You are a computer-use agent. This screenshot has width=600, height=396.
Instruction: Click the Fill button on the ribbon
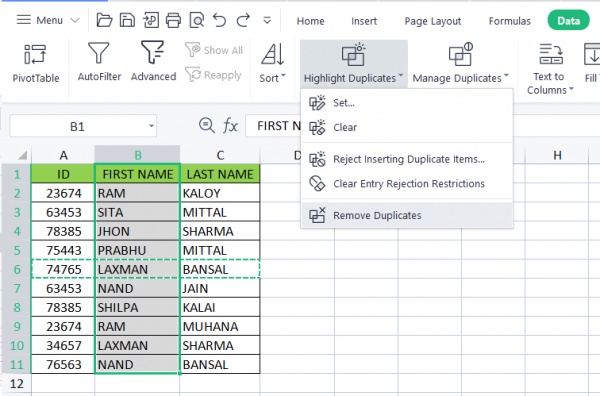click(x=592, y=63)
